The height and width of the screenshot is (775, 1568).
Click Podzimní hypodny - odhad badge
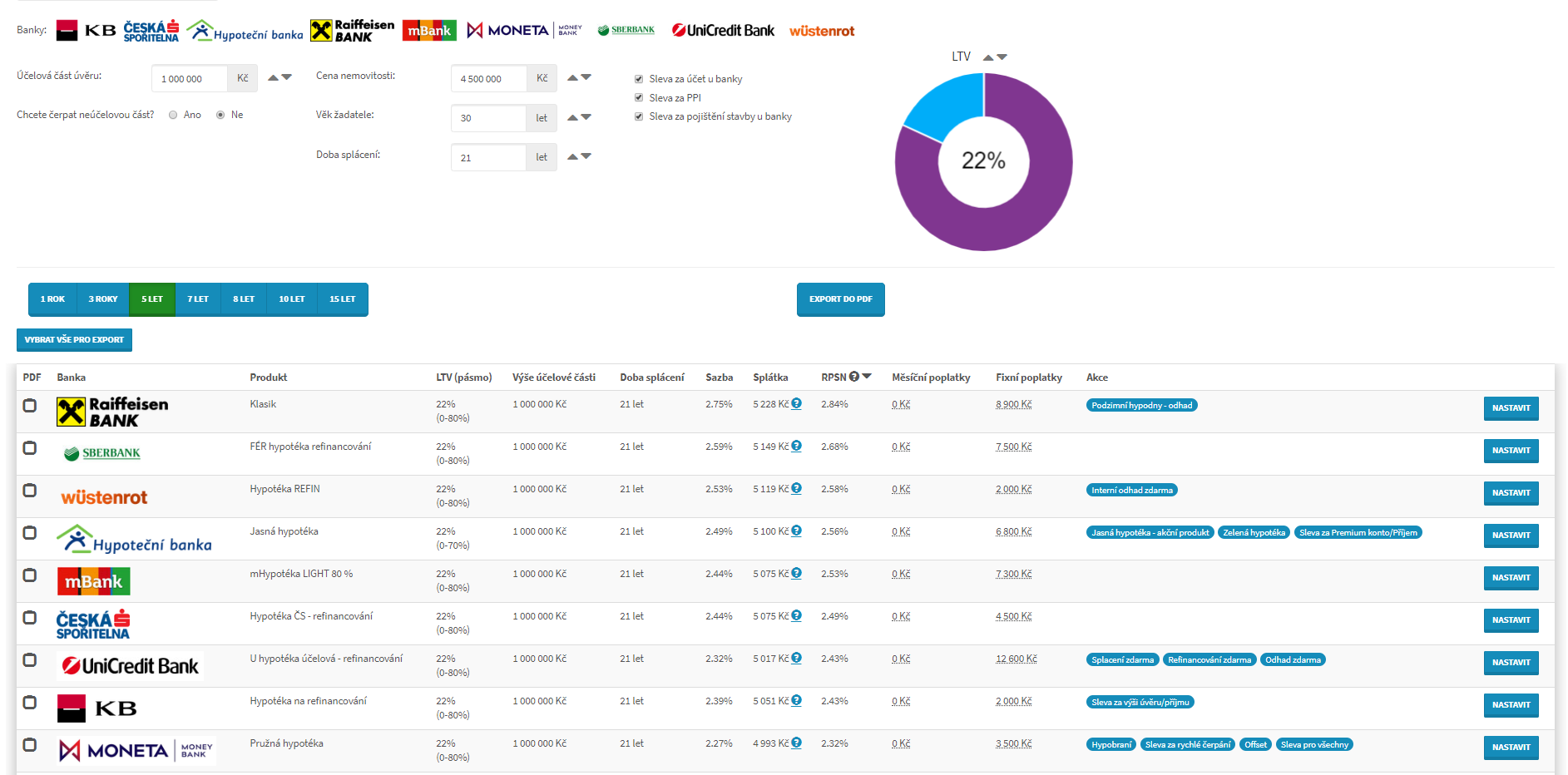point(1142,406)
